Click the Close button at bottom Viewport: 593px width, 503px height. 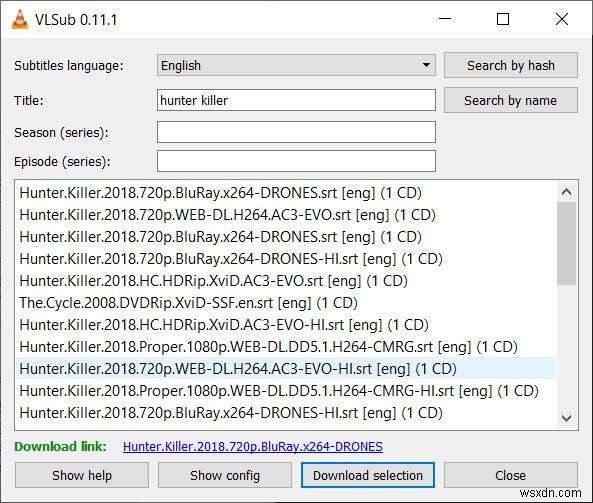[x=511, y=475]
